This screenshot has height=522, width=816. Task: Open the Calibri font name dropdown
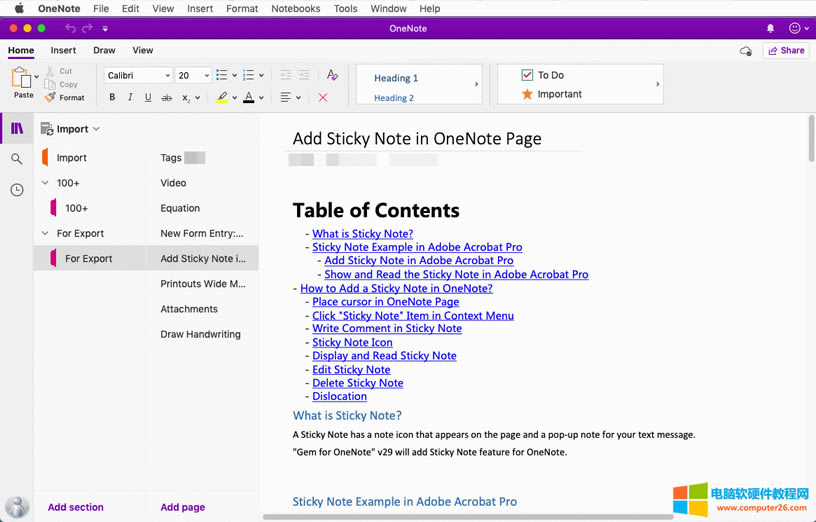click(138, 75)
